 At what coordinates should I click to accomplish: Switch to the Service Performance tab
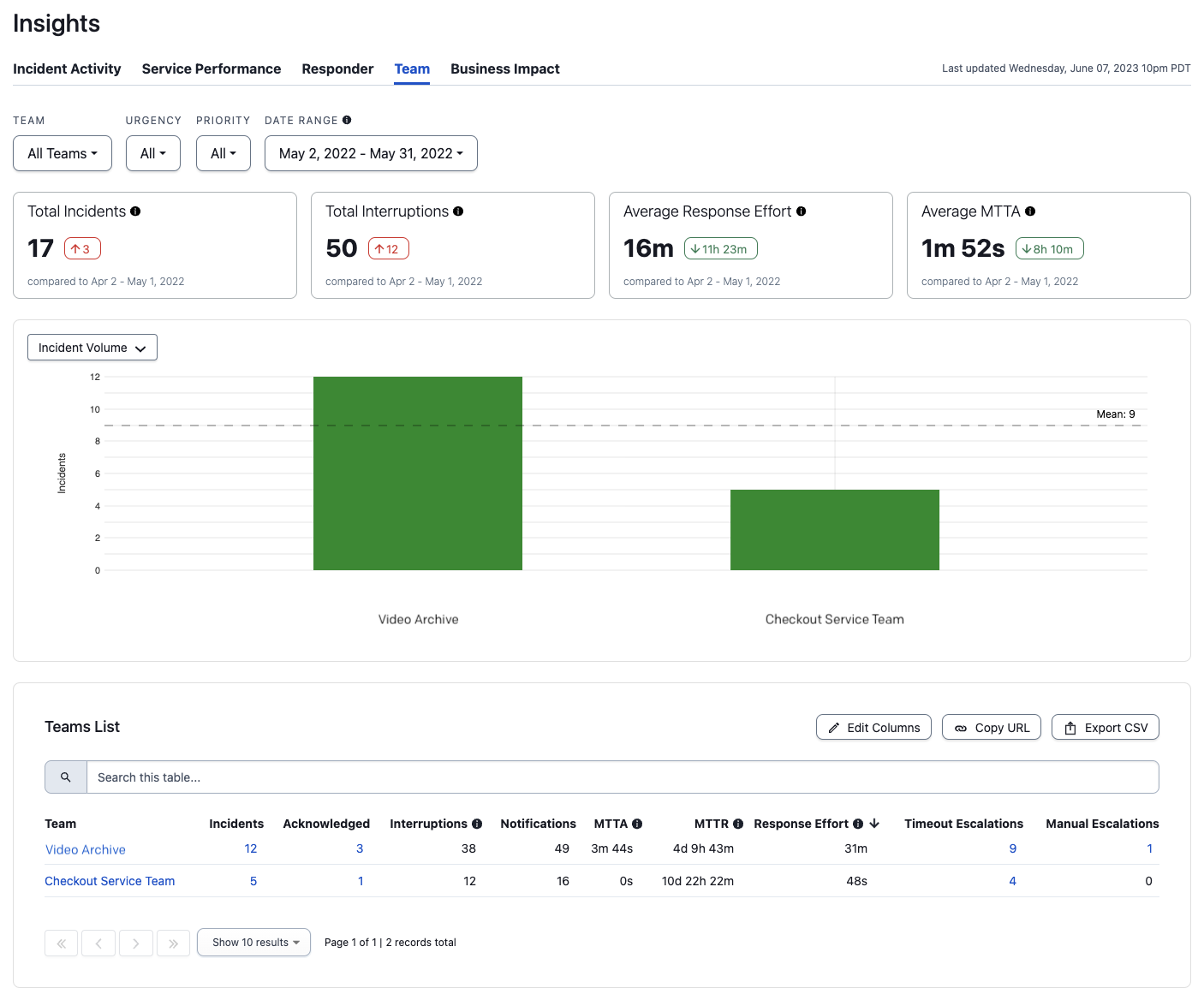pyautogui.click(x=211, y=68)
